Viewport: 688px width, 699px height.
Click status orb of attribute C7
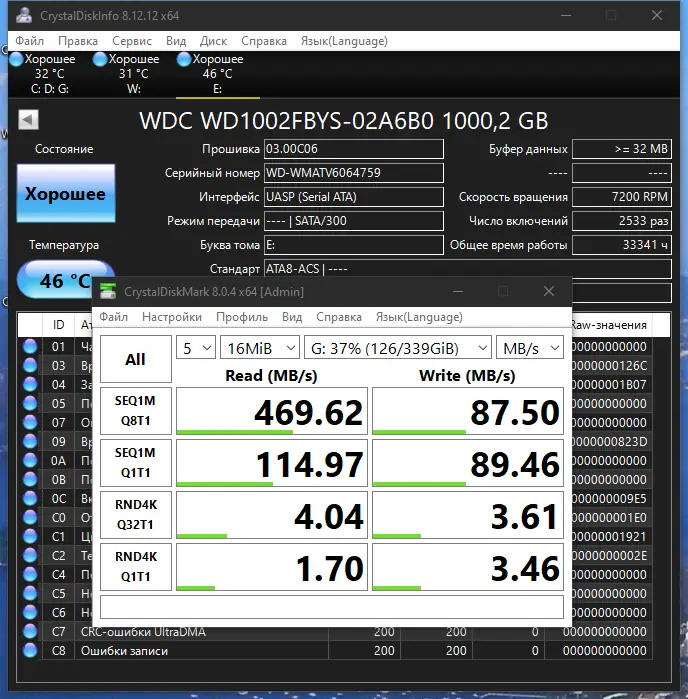pyautogui.click(x=30, y=632)
